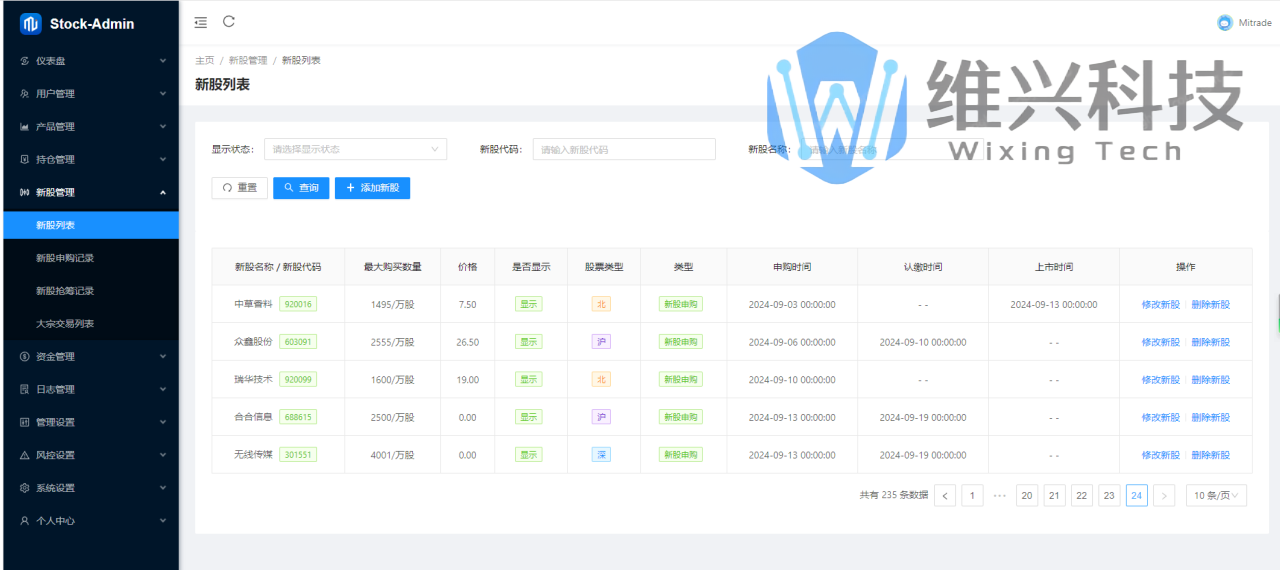Go to previous page arrow in pagination
This screenshot has height=570, width=1280.
(945, 495)
